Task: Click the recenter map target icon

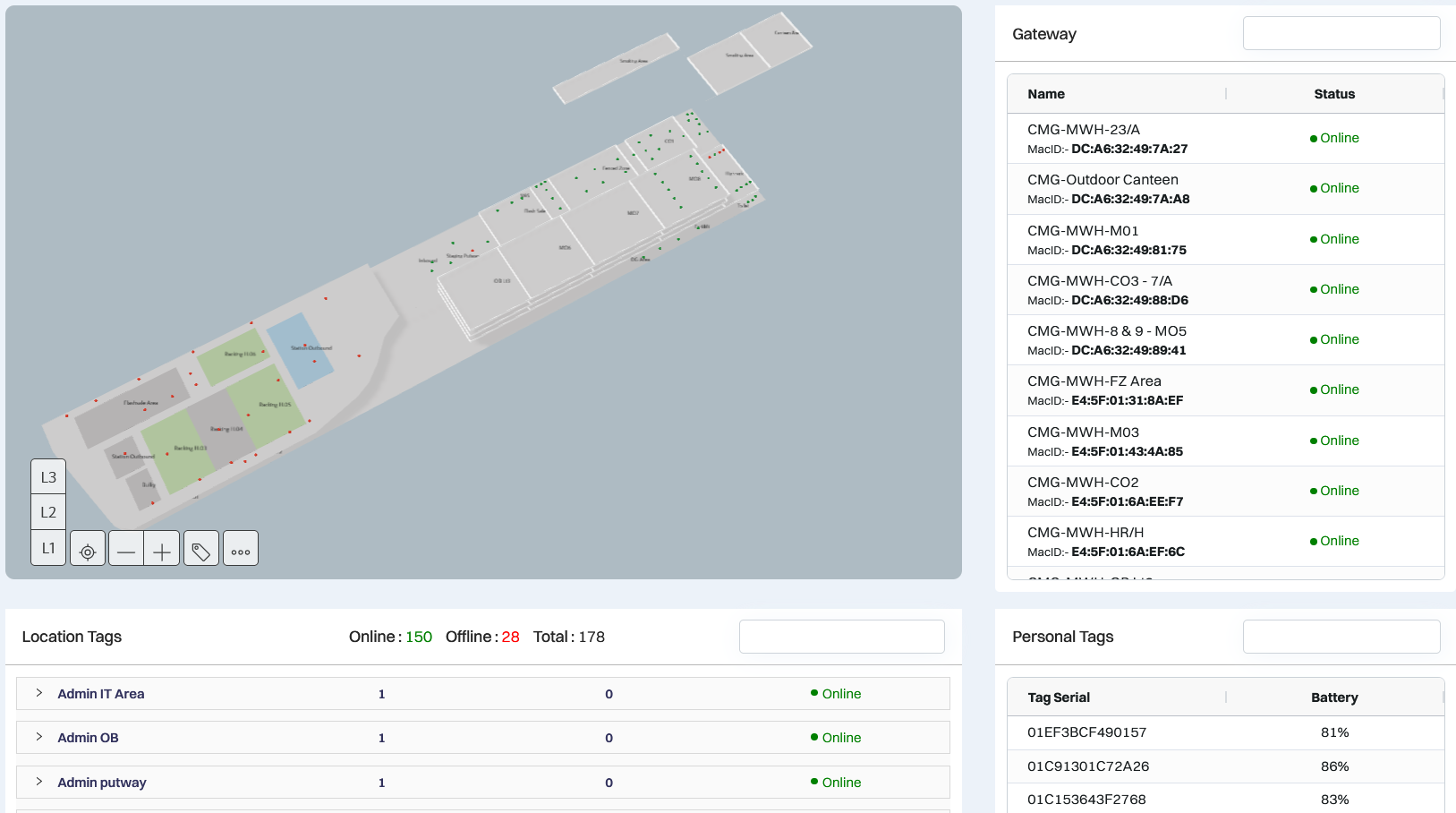Action: (x=88, y=548)
